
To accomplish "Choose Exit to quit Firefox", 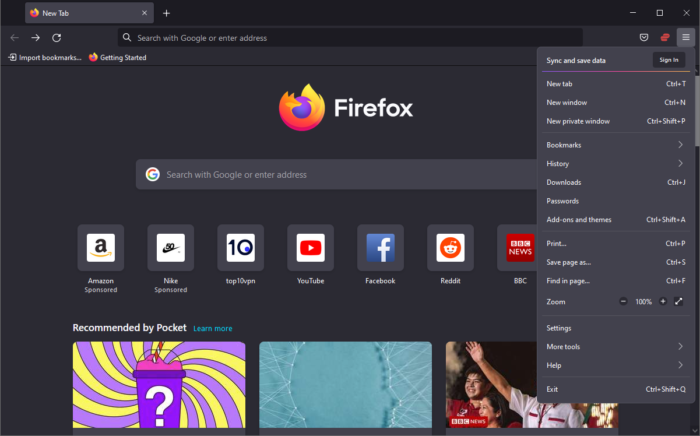I will pyautogui.click(x=616, y=389).
